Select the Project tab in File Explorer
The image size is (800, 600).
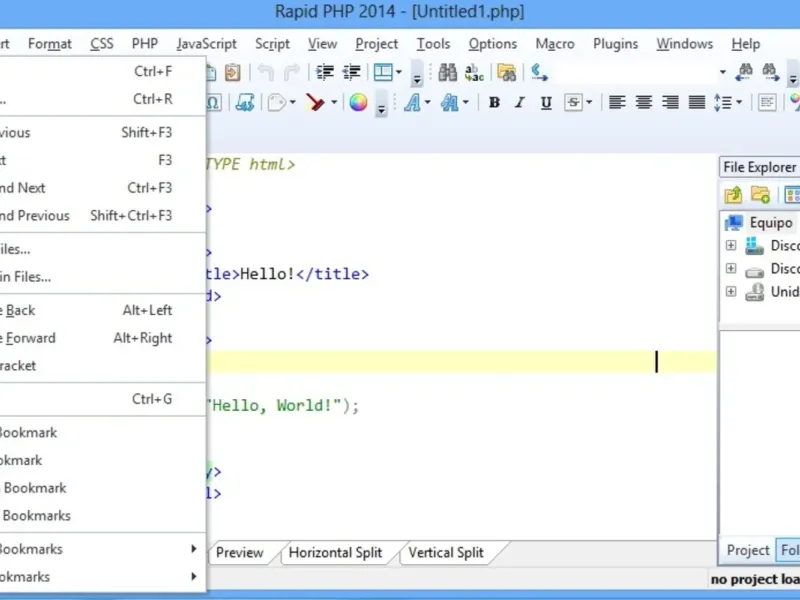748,551
